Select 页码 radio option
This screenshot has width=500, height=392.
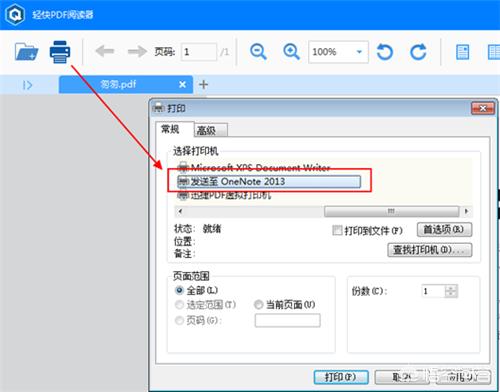tap(179, 320)
